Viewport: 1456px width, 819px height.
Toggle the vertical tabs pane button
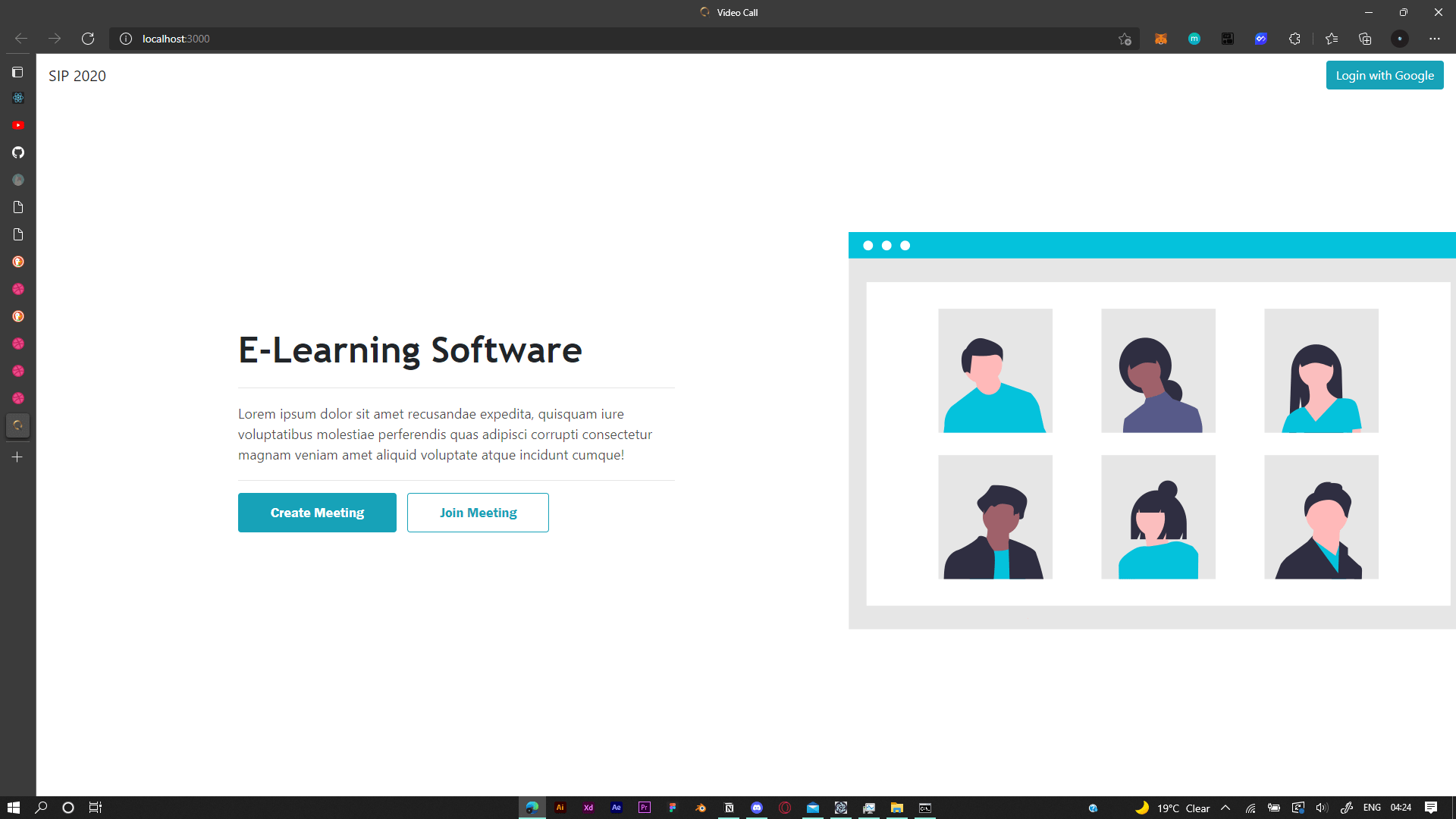click(x=17, y=72)
